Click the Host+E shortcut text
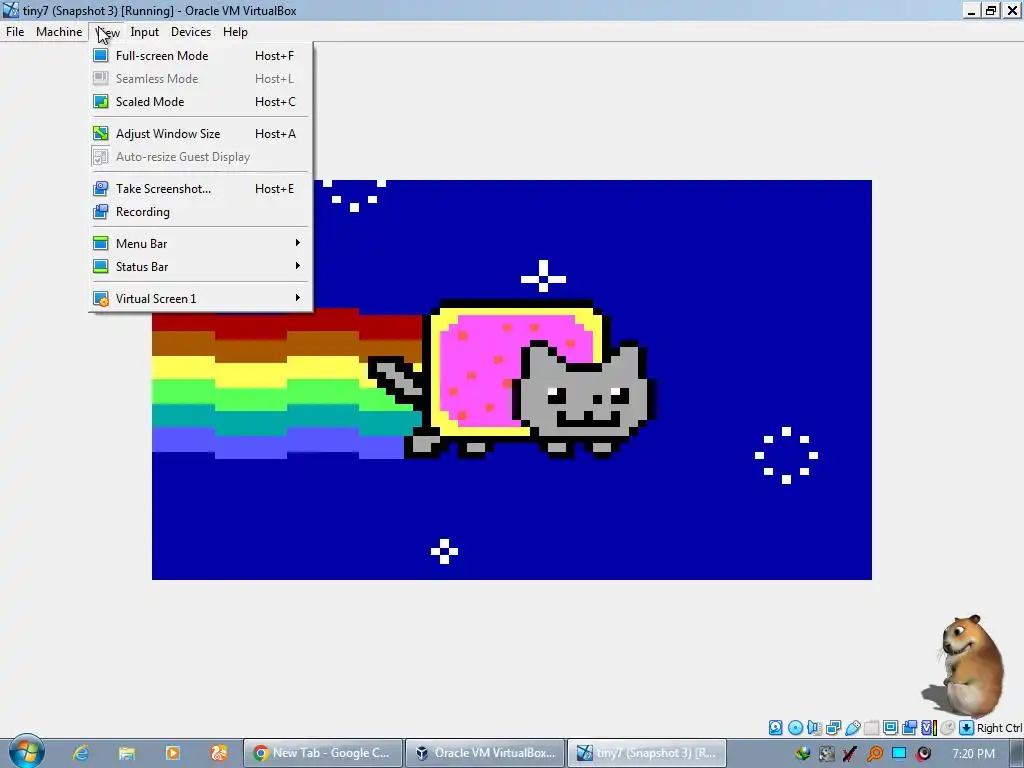Screen dimensions: 1024x768 tap(274, 189)
